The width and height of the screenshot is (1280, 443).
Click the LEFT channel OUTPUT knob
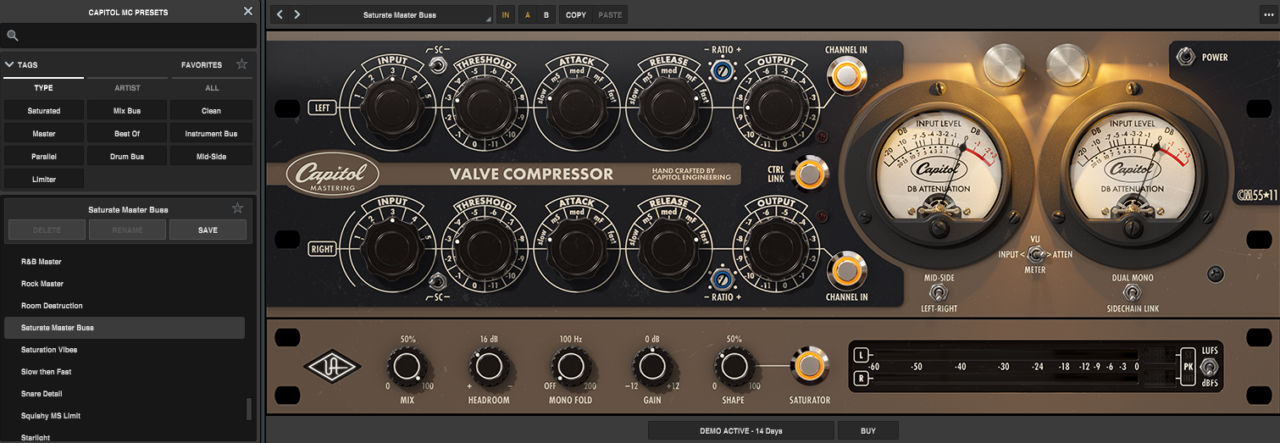[x=776, y=106]
